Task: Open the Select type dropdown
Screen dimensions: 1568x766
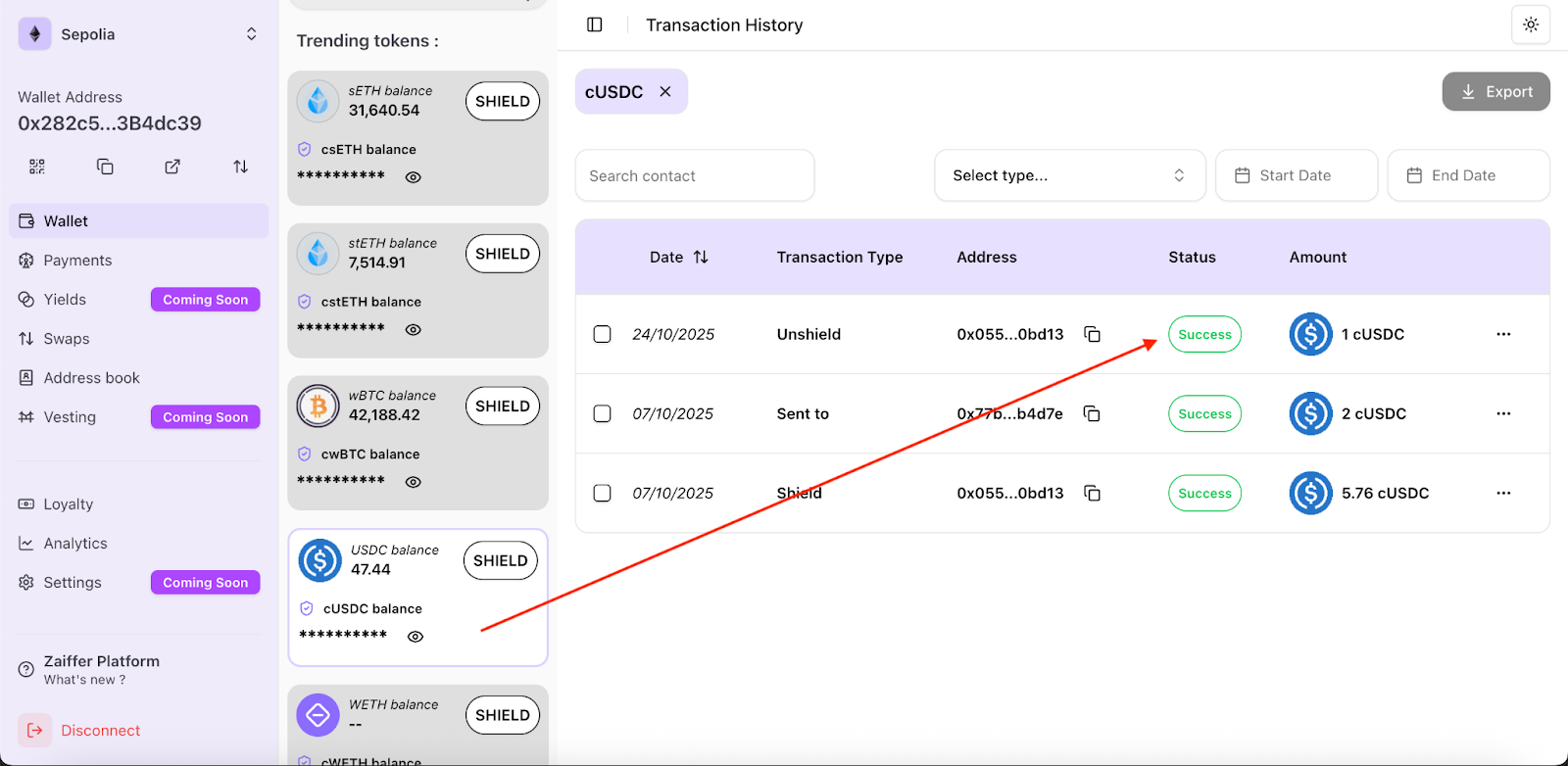Action: [x=1070, y=175]
